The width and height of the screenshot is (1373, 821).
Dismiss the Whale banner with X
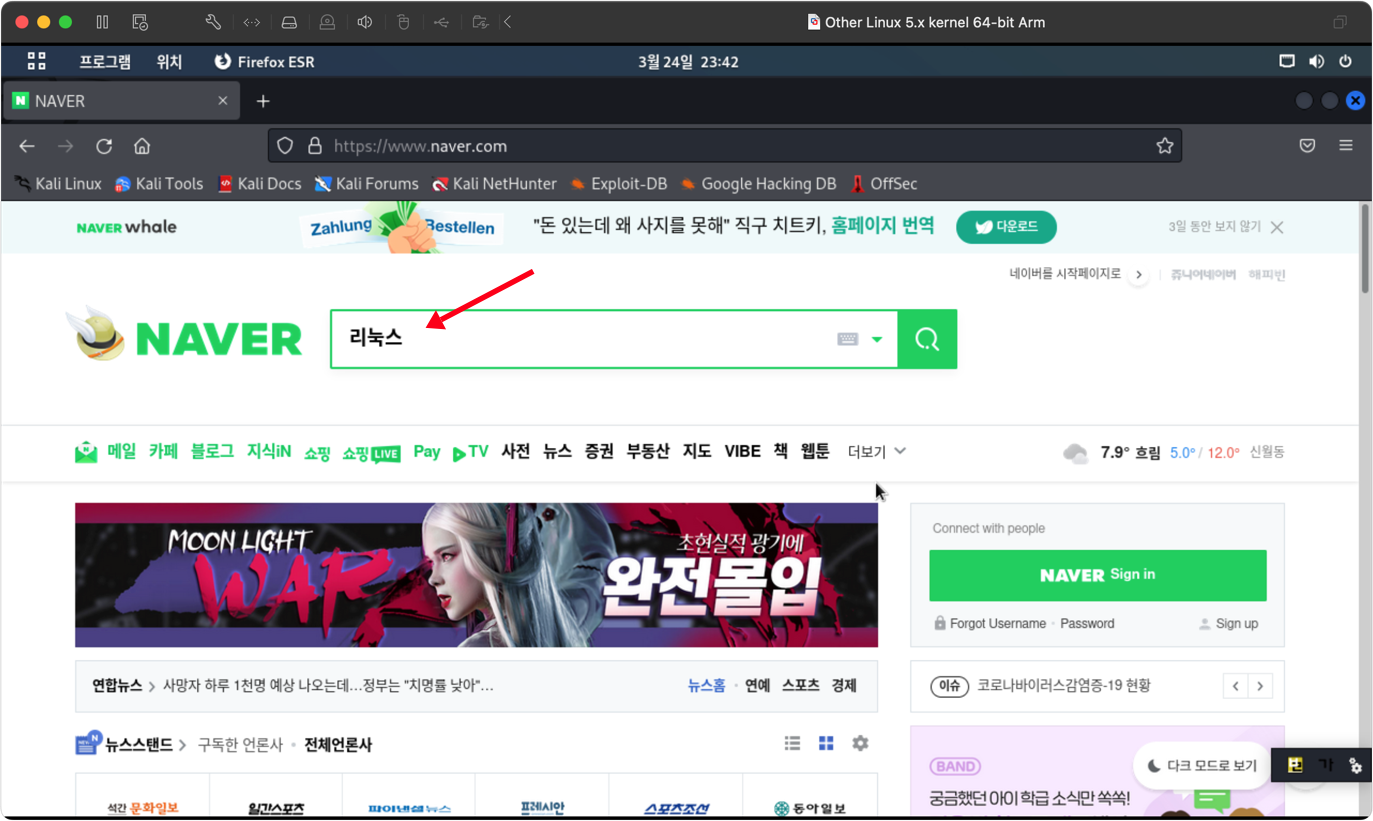click(x=1277, y=227)
